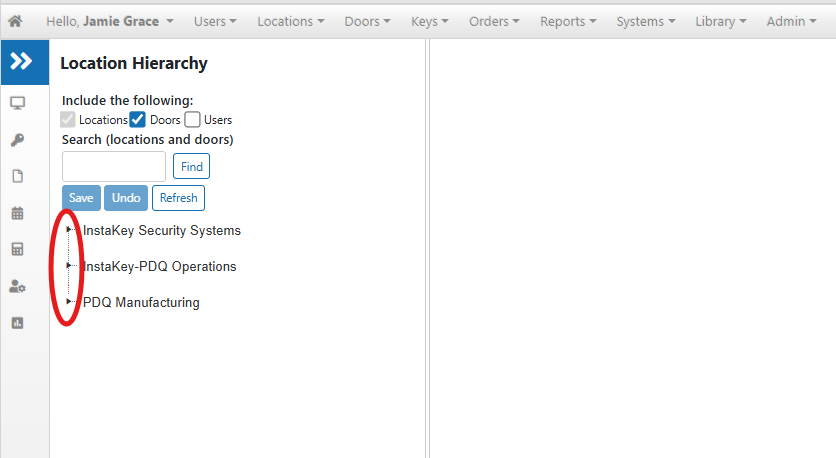Open the calendar sidebar icon
Image resolution: width=836 pixels, height=458 pixels.
[18, 213]
